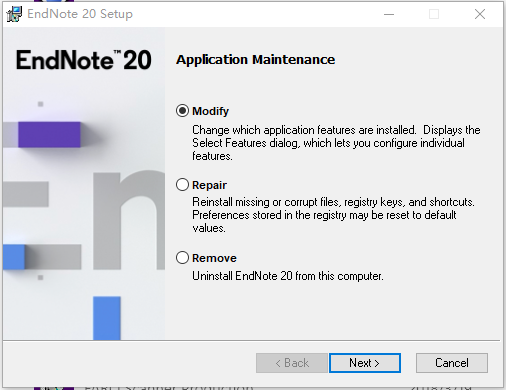
Task: Click the EndNote 20 logo text
Action: coord(84,60)
